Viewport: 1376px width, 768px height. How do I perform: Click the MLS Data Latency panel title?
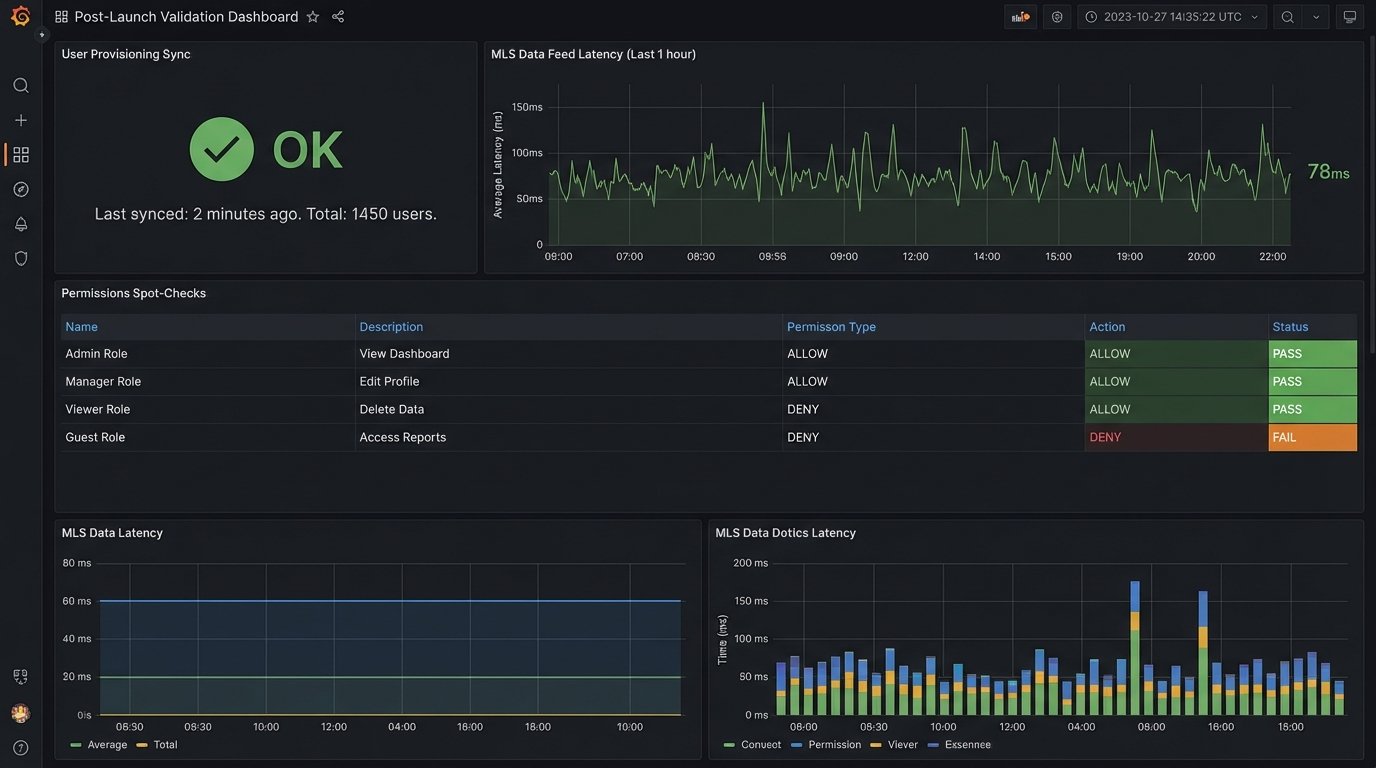[112, 533]
